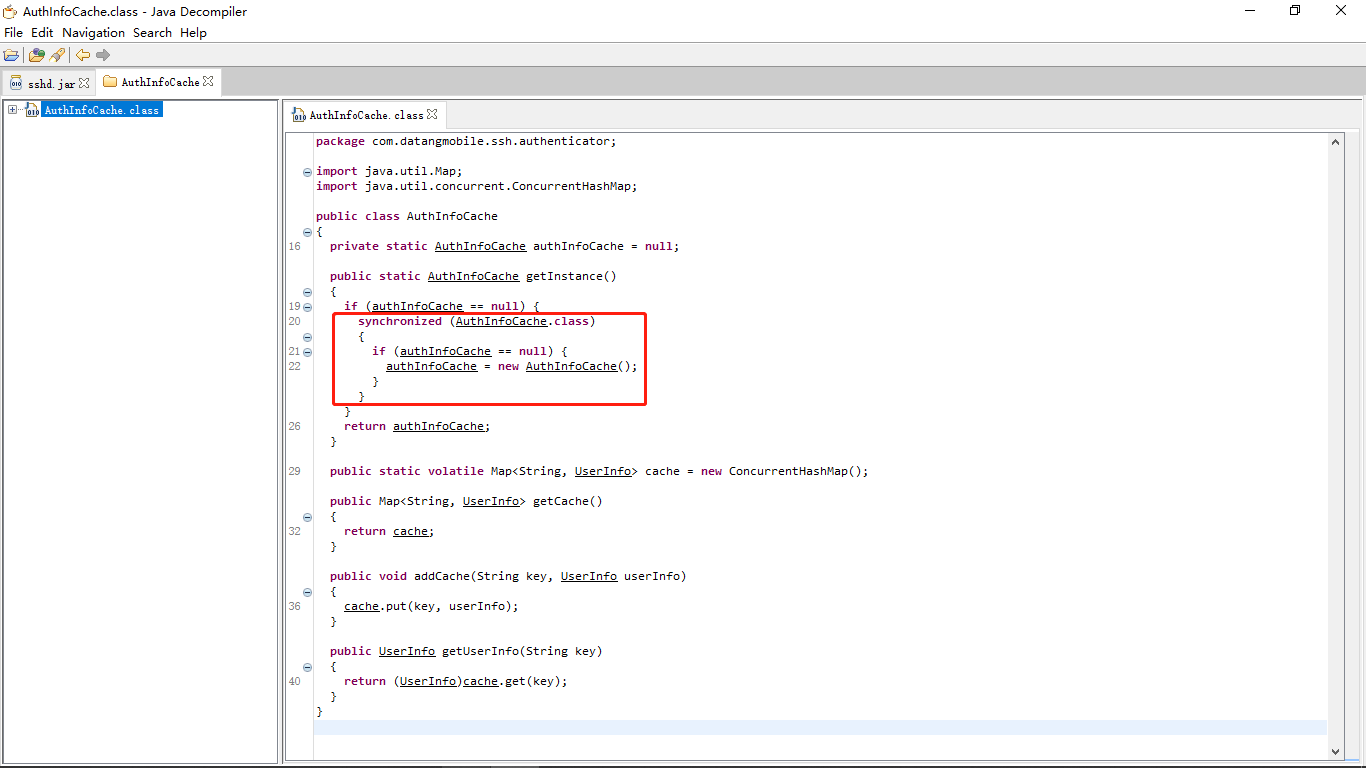Screen dimensions: 1366x768
Task: Open the Navigation menu
Action: 93,32
